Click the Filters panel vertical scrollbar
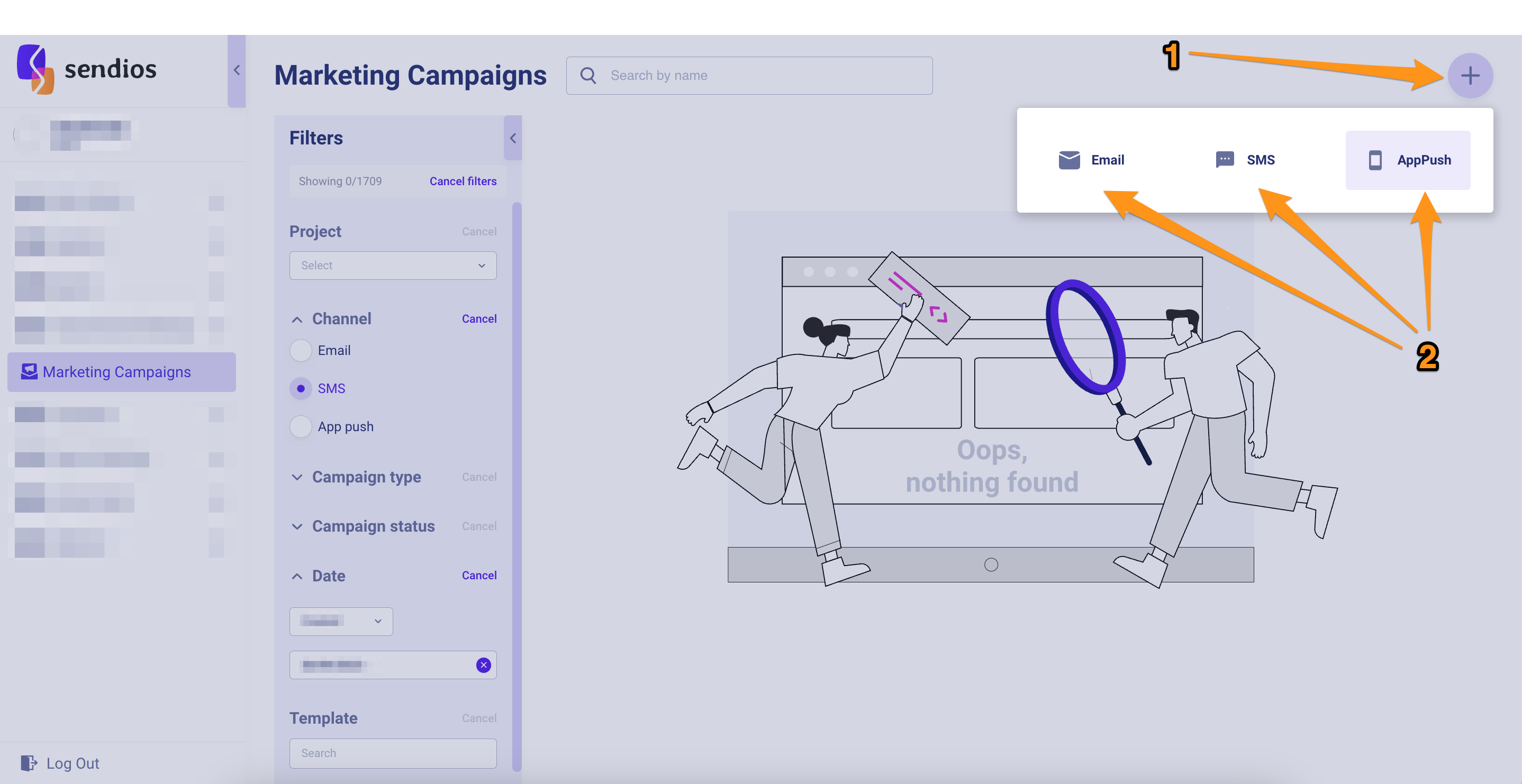Image resolution: width=1522 pixels, height=784 pixels. click(x=517, y=485)
